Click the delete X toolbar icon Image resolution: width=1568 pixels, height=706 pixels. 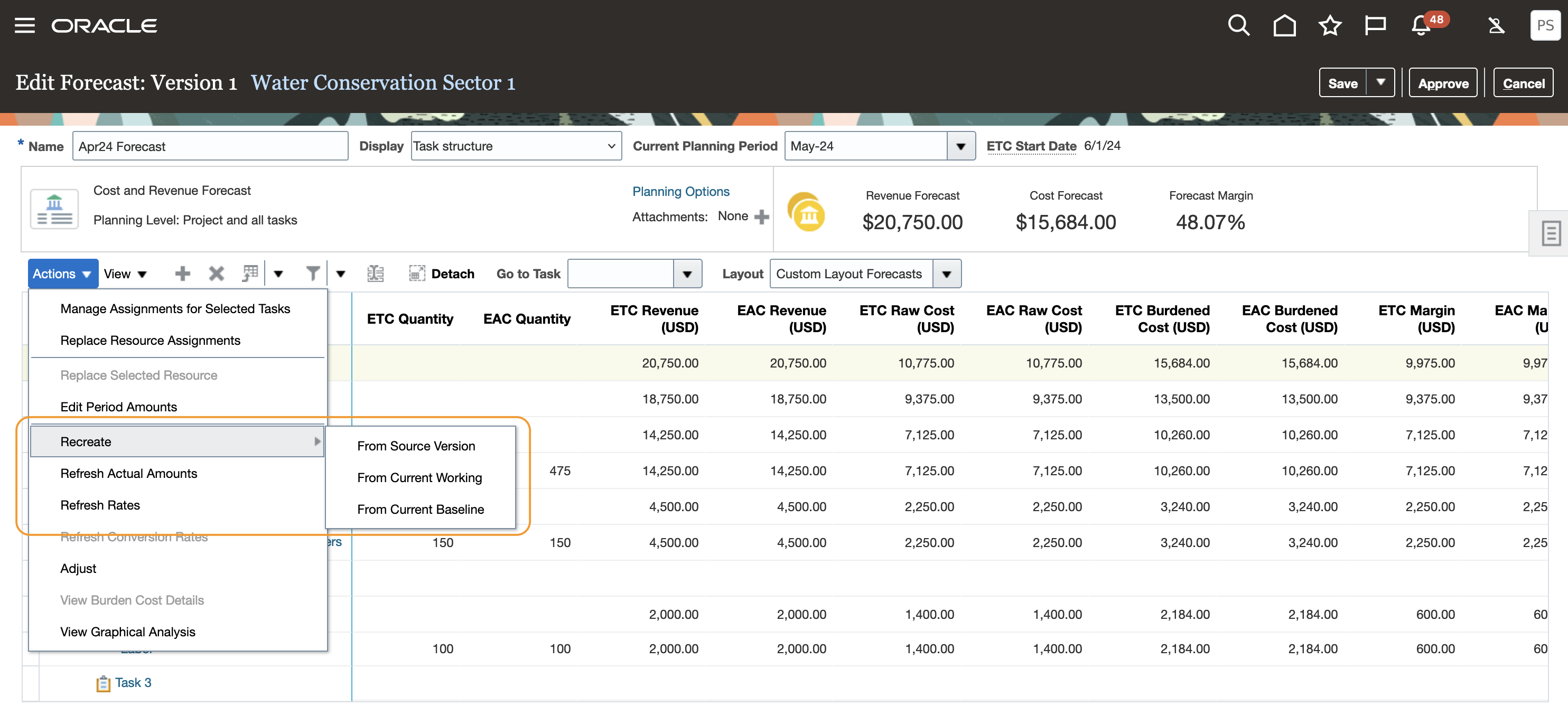click(x=216, y=274)
